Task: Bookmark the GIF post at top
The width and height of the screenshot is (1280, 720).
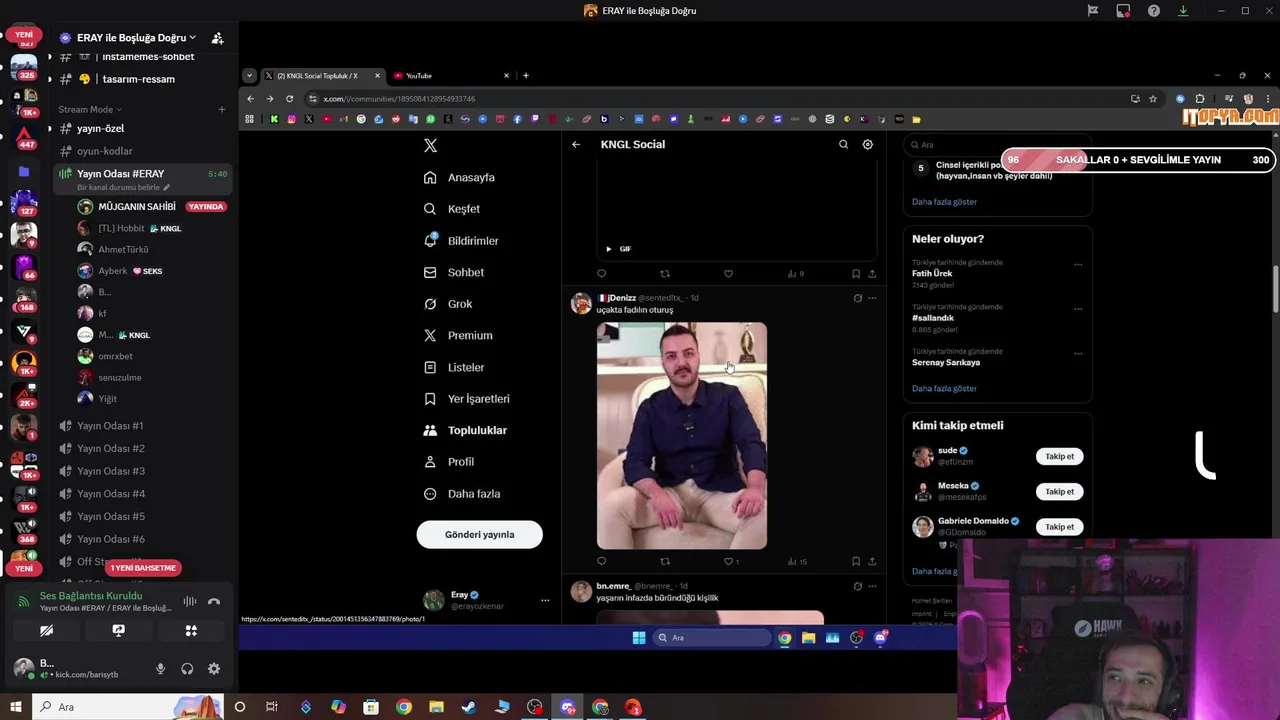Action: point(856,274)
